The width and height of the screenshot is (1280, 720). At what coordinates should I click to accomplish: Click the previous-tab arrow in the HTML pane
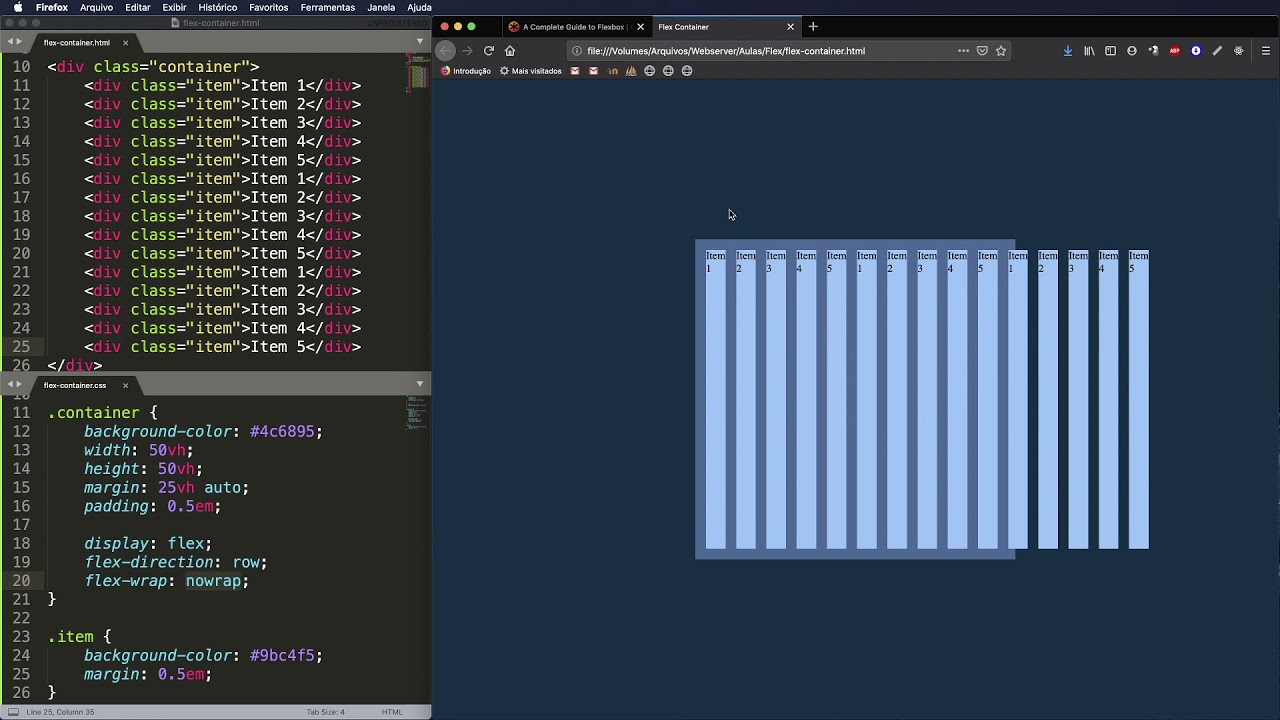click(x=9, y=42)
